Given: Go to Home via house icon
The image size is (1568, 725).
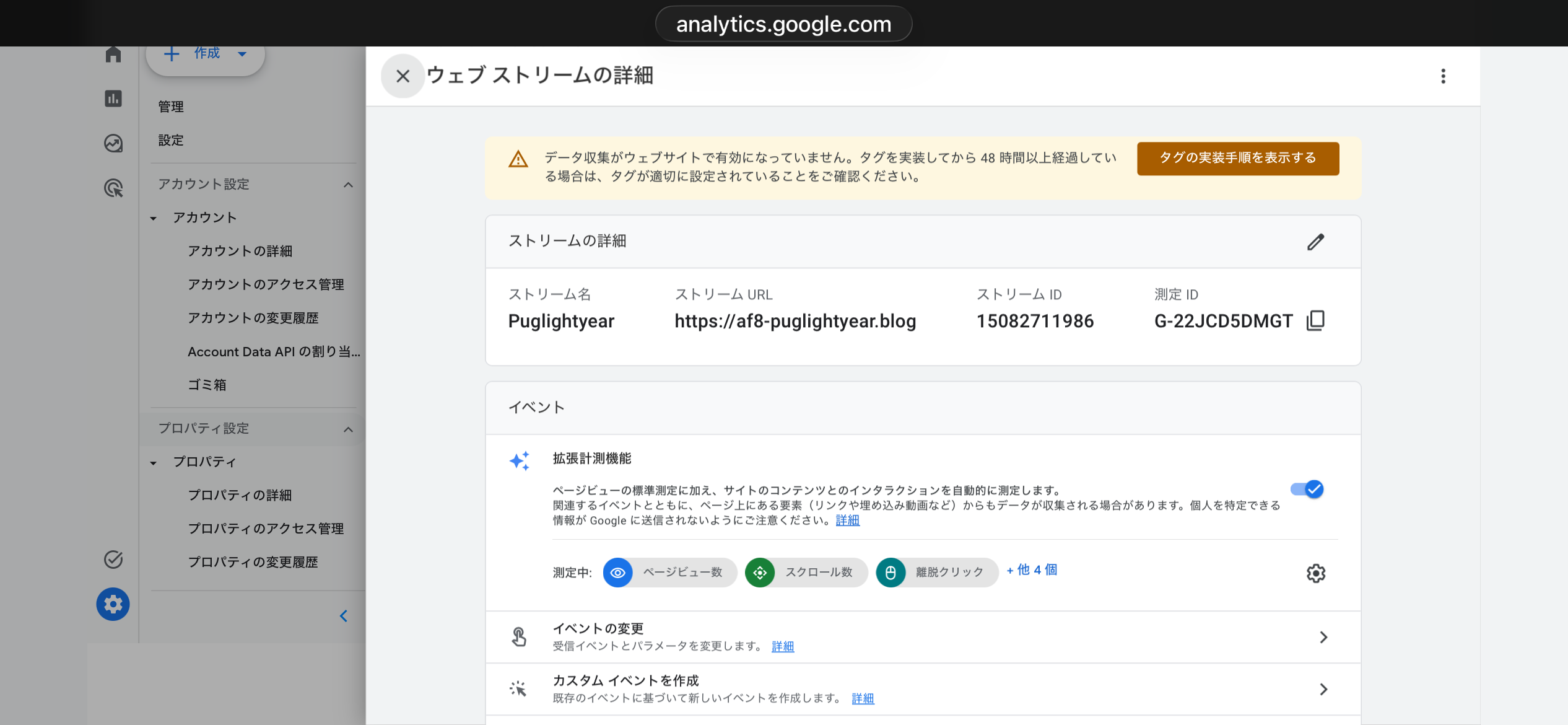Looking at the screenshot, I should coord(113,55).
